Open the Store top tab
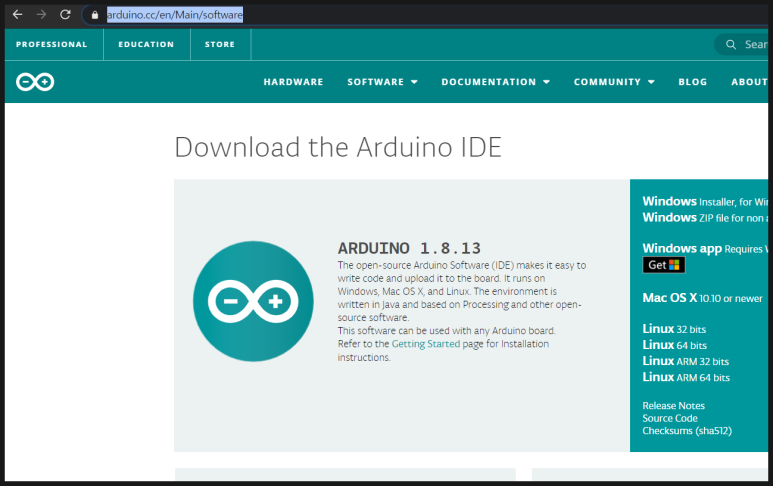 point(220,44)
